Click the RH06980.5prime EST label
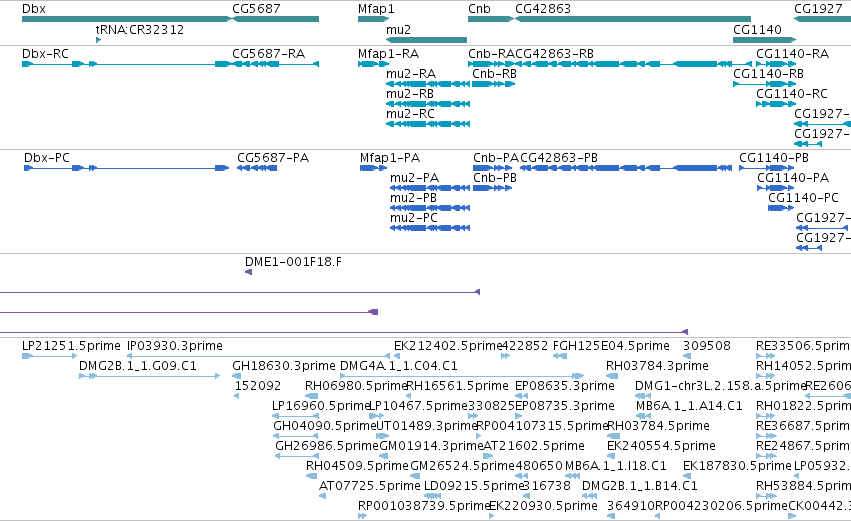The width and height of the screenshot is (851, 521). 356,386
